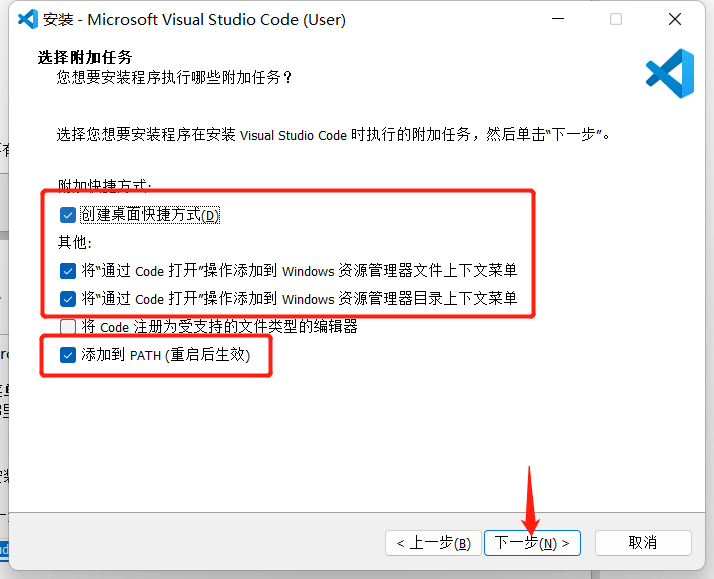This screenshot has width=714, height=579.
Task: Click the large VS Code logo
Action: pyautogui.click(x=670, y=73)
